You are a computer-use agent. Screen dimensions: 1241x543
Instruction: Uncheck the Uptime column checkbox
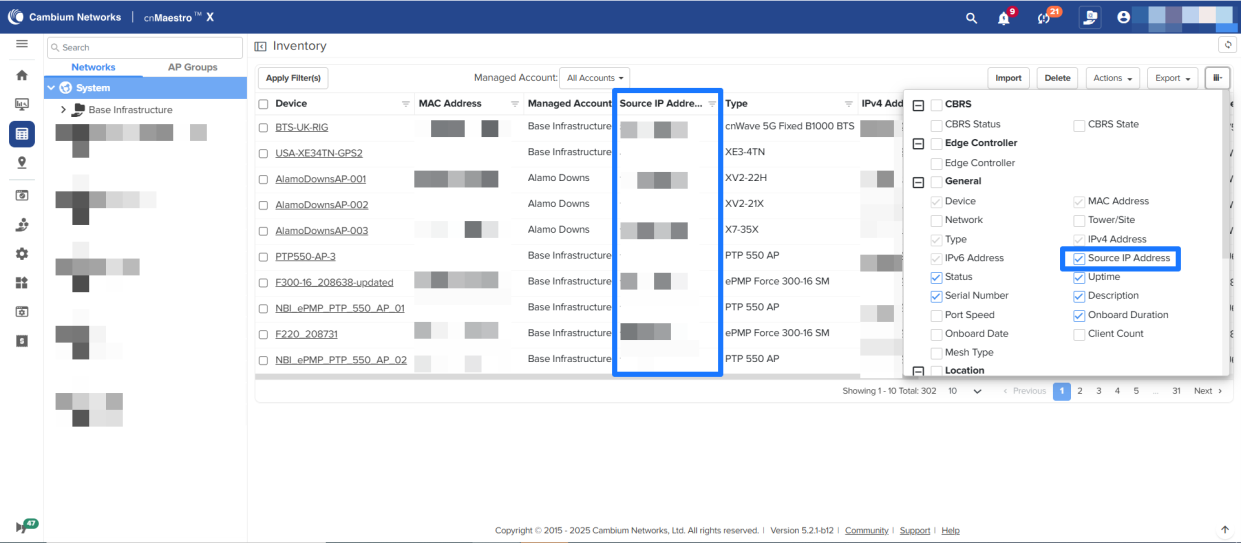tap(1079, 277)
